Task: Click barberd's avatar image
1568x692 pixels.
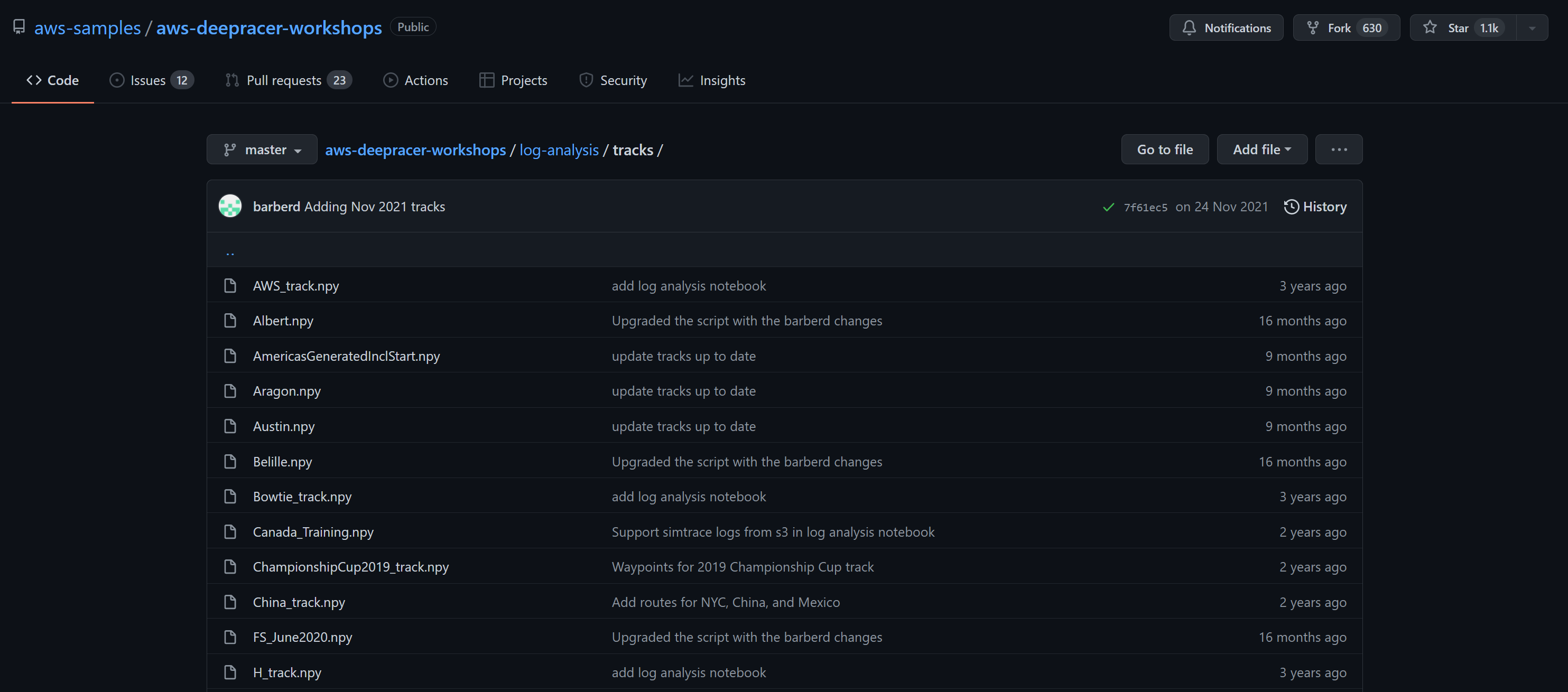Action: click(230, 207)
